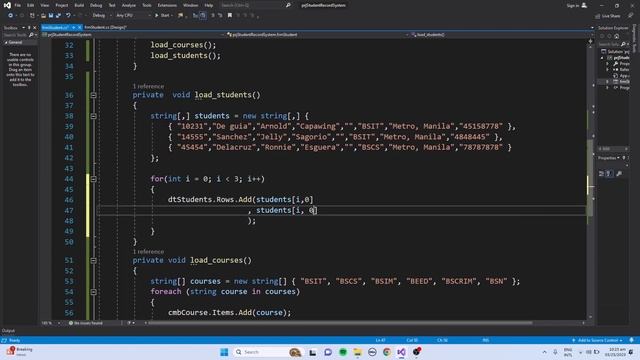
Task: Click the editor horizontal scrollbar
Action: click(x=341, y=323)
